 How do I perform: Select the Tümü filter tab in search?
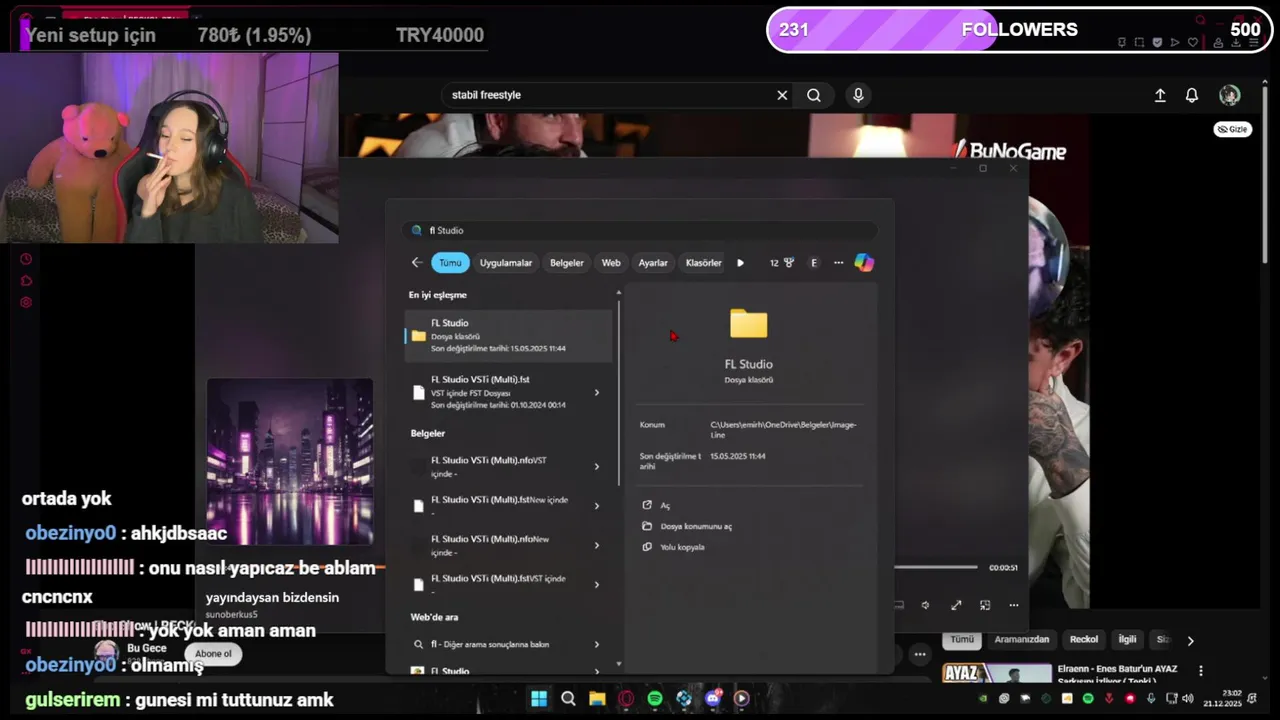point(450,263)
